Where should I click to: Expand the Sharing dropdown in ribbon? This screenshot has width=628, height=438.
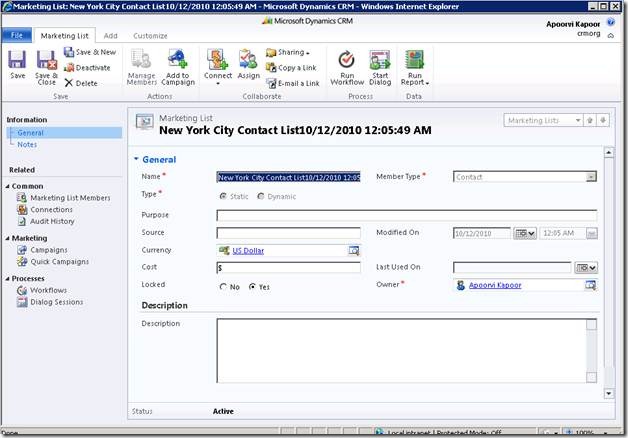[288, 52]
